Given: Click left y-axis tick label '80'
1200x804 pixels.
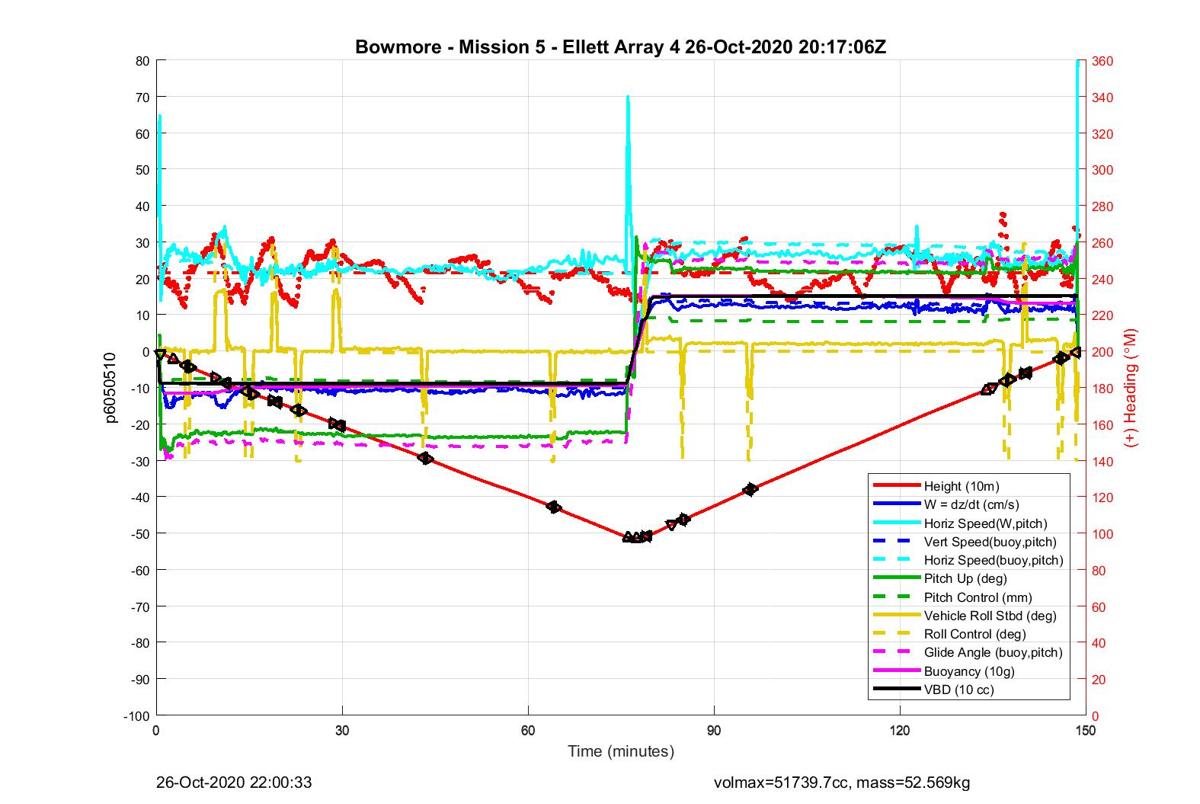Looking at the screenshot, I should (x=143, y=61).
